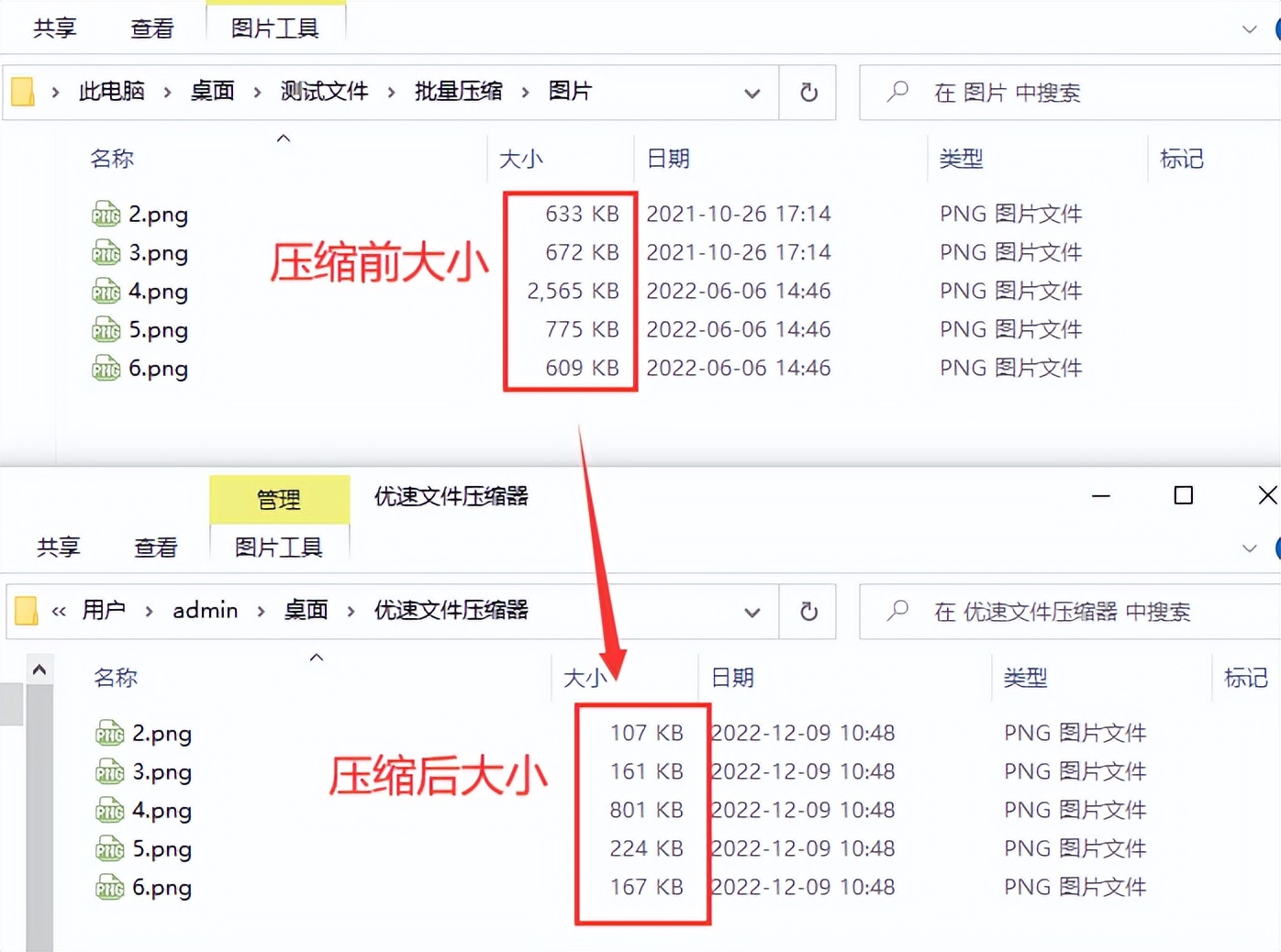Click the refresh icon in the lower window
Screen dimensions: 1281x952
[808, 612]
